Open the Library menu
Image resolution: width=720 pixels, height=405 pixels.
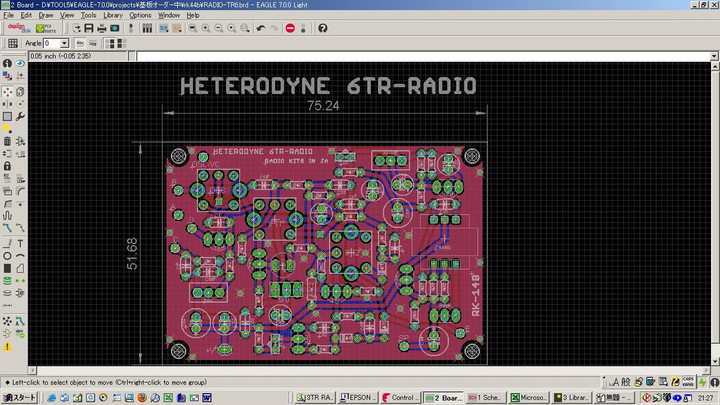point(113,16)
